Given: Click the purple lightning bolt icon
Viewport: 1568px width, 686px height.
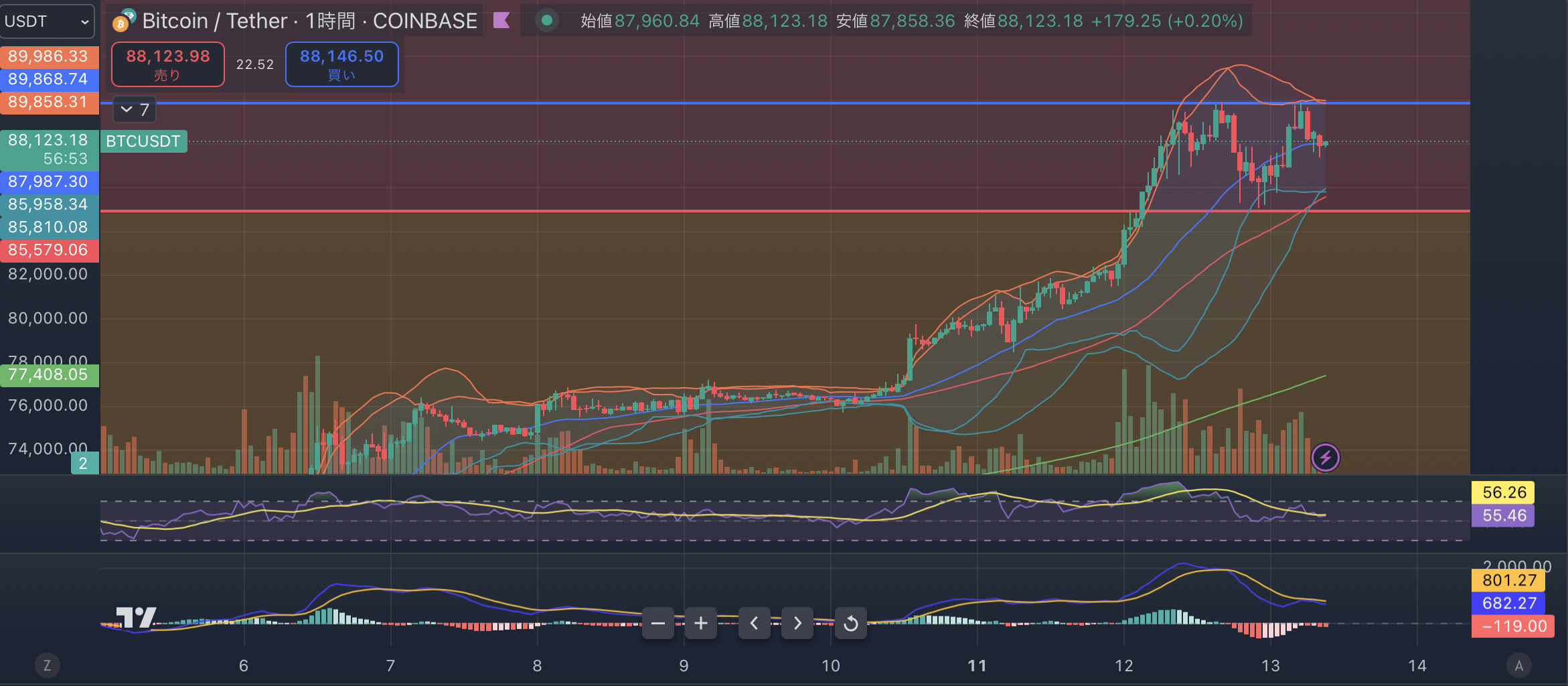Looking at the screenshot, I should click(x=1325, y=458).
